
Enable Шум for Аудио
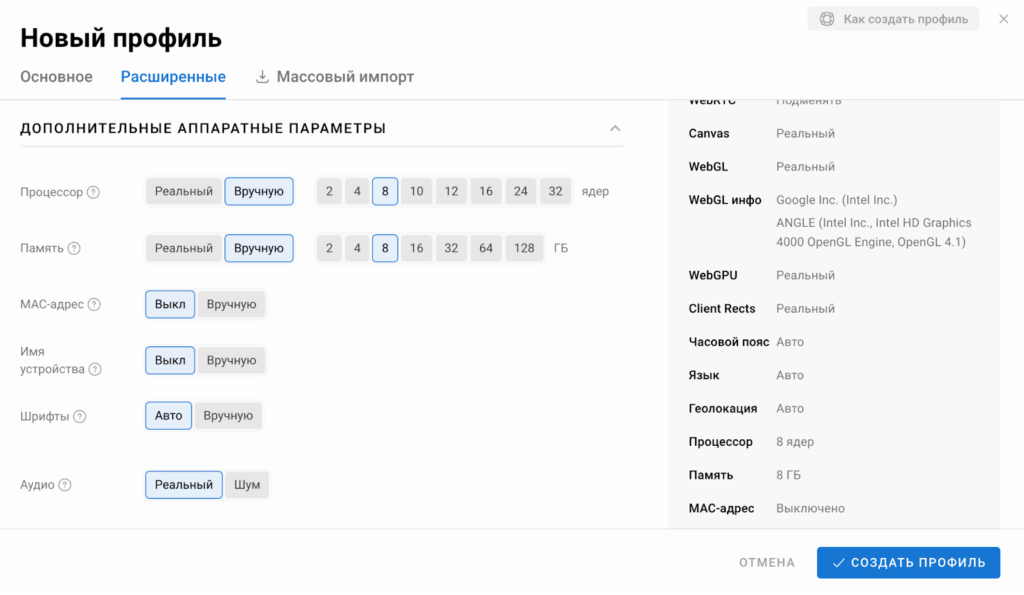pos(247,485)
